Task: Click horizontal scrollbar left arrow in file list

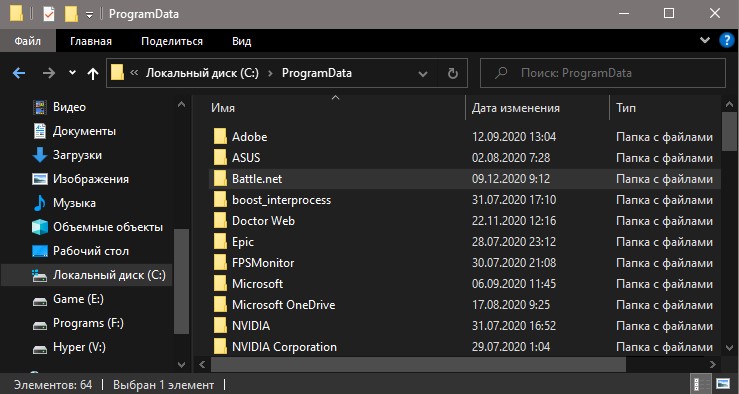Action: click(202, 364)
